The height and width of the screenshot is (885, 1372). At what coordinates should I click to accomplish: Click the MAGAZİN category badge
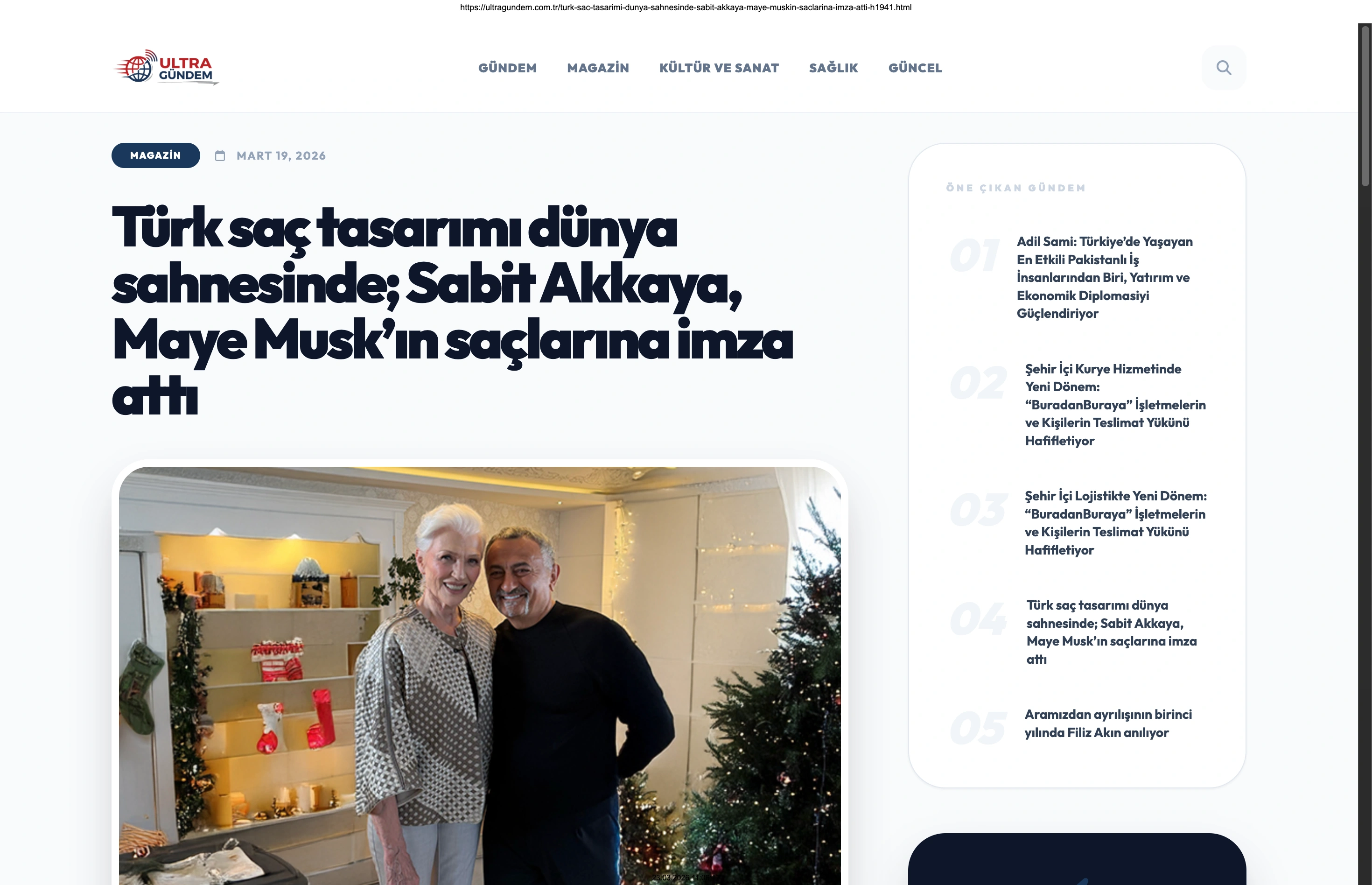coord(156,155)
